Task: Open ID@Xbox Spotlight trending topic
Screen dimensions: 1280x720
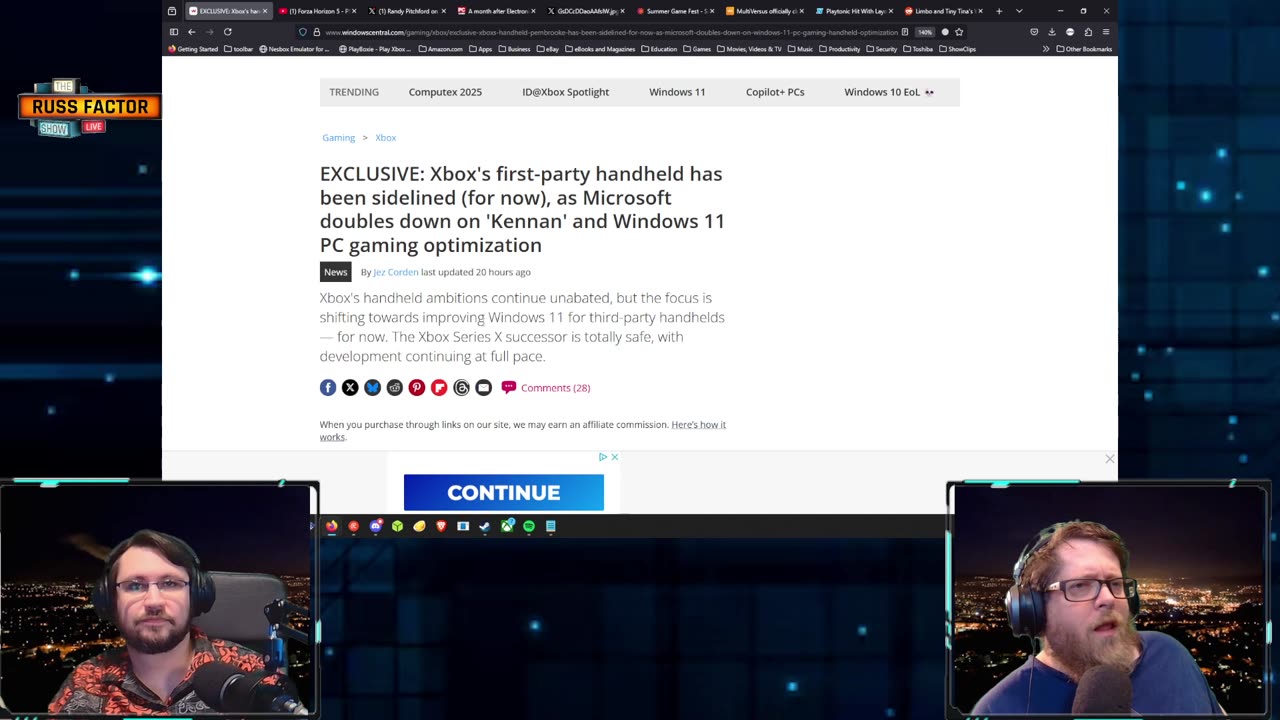Action: (565, 92)
